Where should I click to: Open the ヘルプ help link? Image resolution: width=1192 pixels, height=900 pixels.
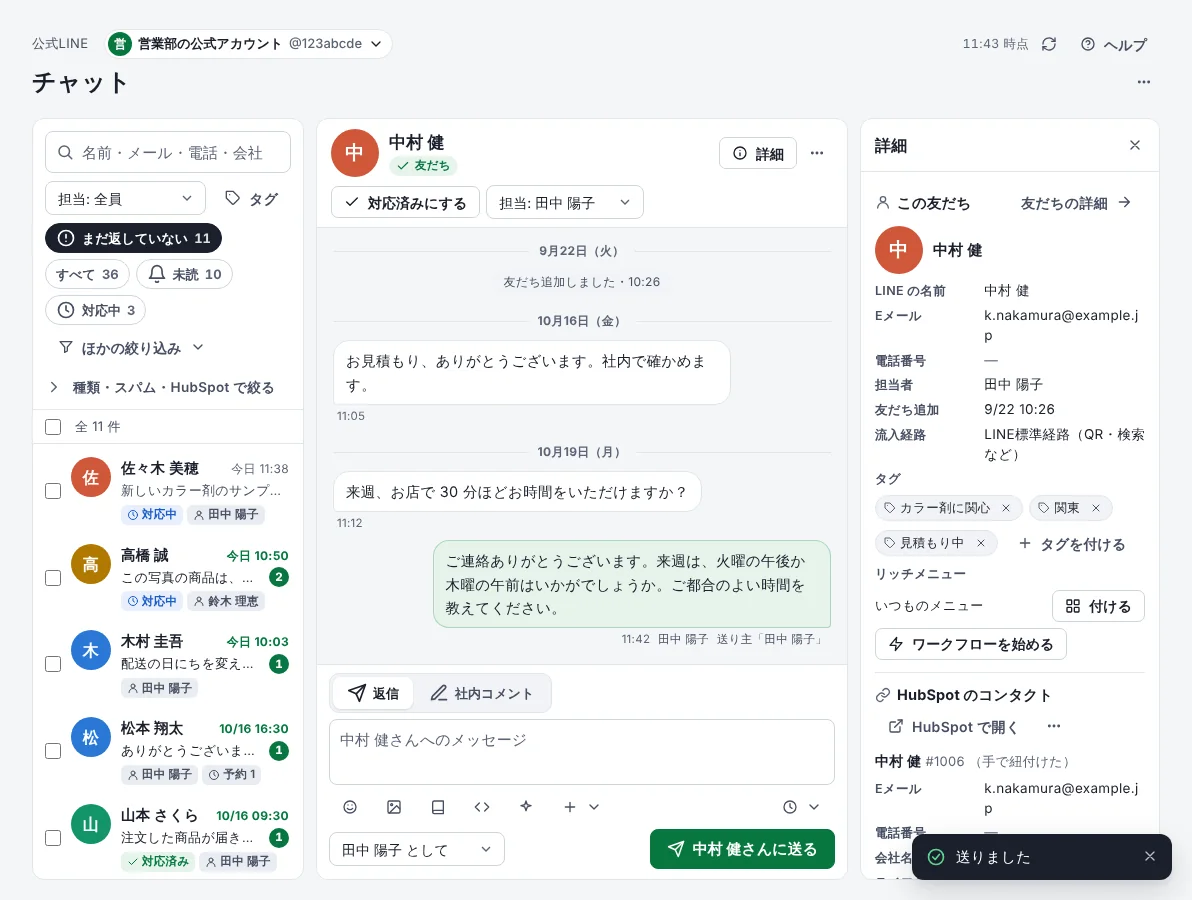pos(1114,44)
